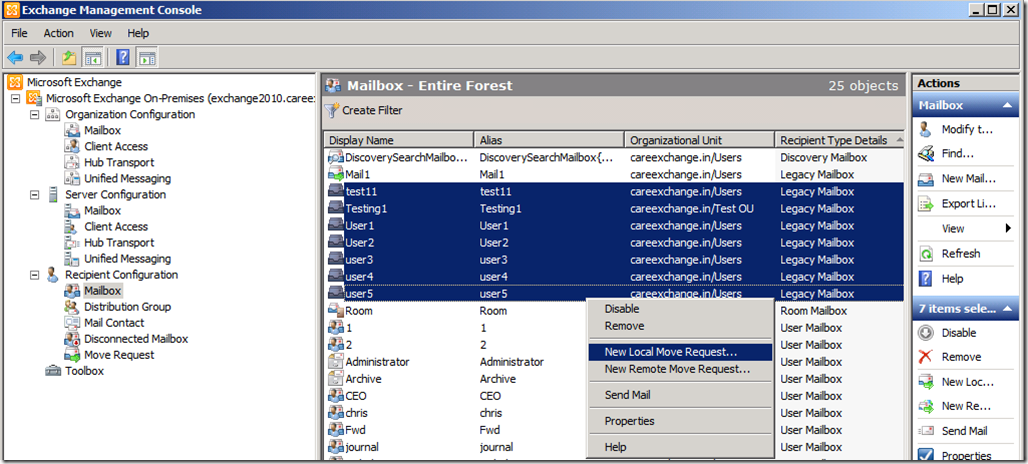The height and width of the screenshot is (464, 1028).
Task: Collapse the Server Configuration node
Action: (x=34, y=195)
